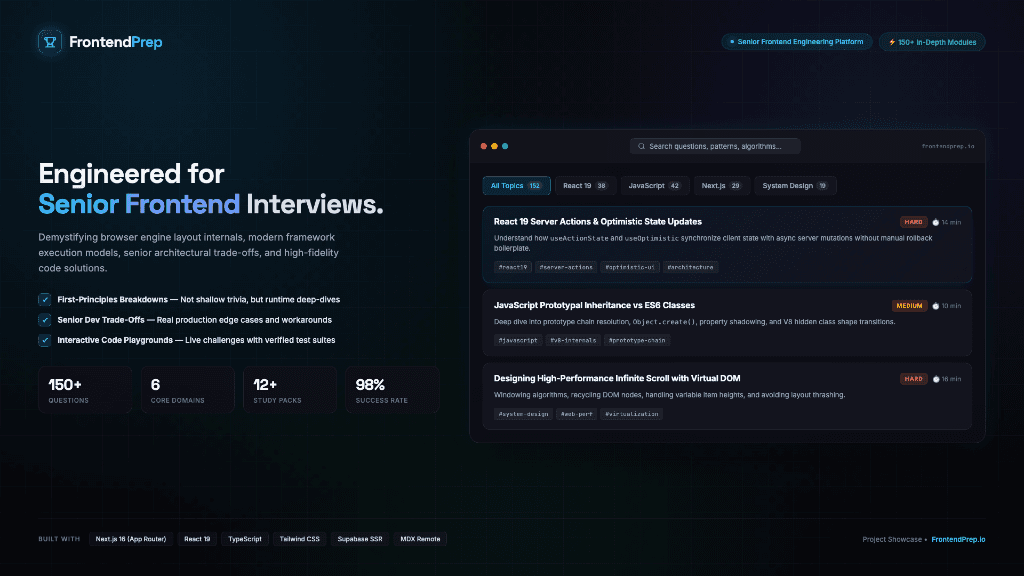Viewport: 1024px width, 576px height.
Task: Click the "BUILT WITH" label
Action: pyautogui.click(x=59, y=539)
